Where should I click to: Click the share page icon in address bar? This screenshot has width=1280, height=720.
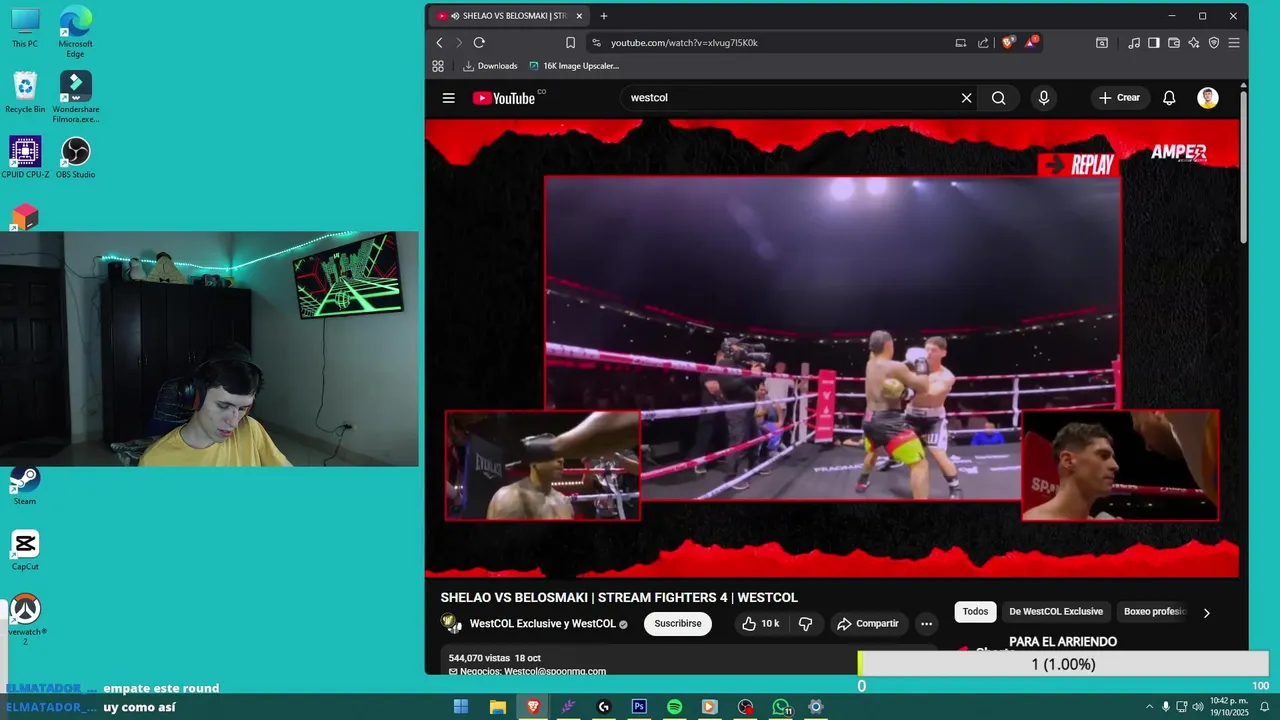983,43
